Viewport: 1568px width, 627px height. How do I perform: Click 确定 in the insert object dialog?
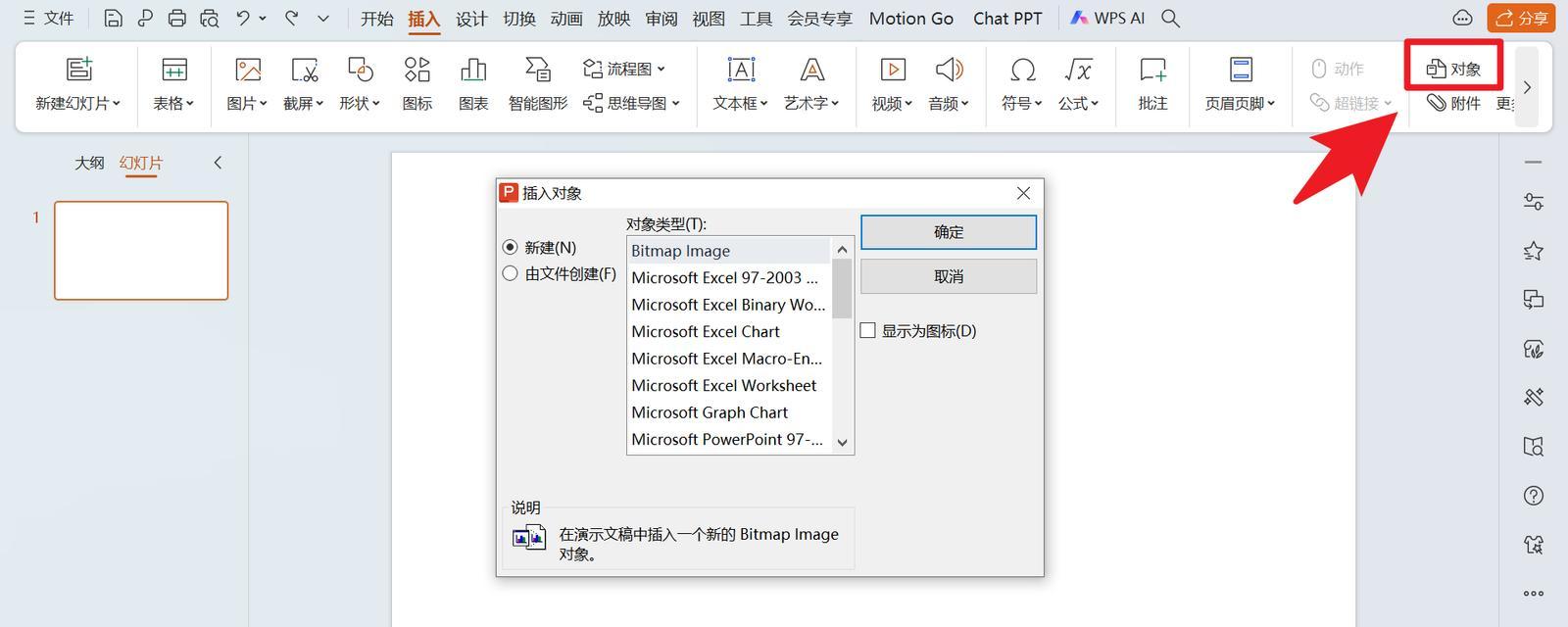point(949,232)
